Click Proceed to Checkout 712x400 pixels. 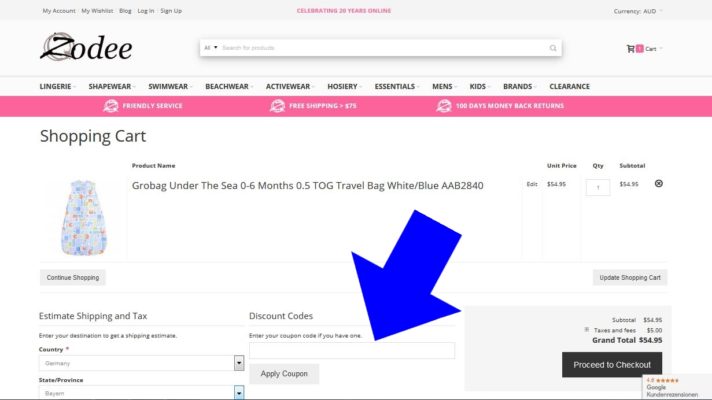click(x=612, y=365)
